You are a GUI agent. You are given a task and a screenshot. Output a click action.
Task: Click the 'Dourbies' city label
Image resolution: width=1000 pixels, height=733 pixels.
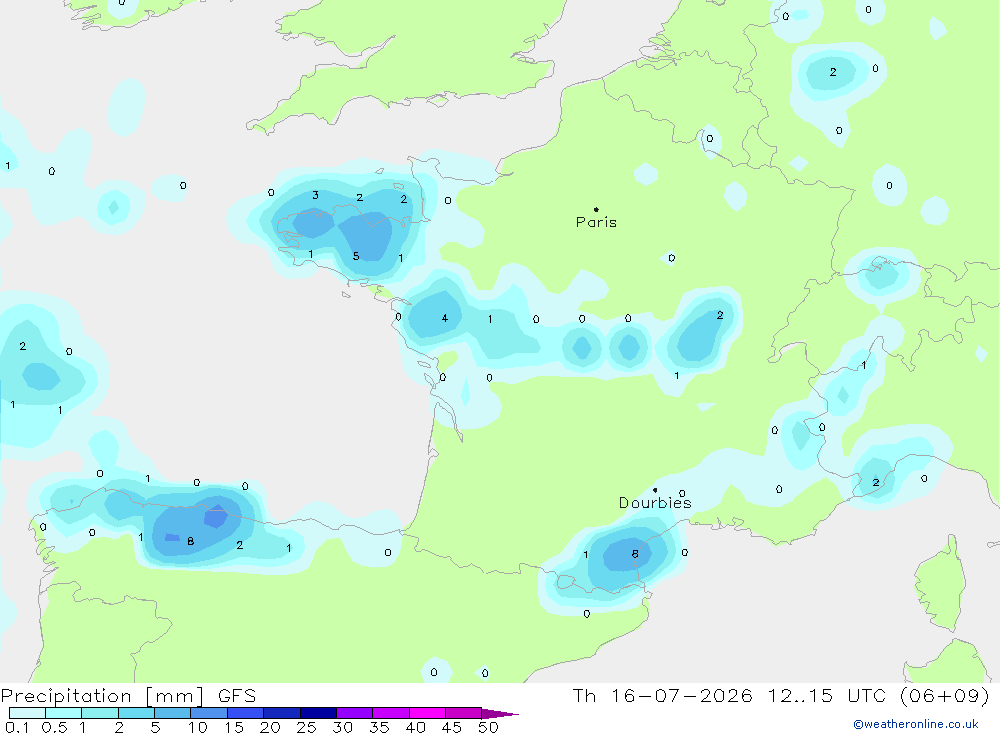pos(655,503)
